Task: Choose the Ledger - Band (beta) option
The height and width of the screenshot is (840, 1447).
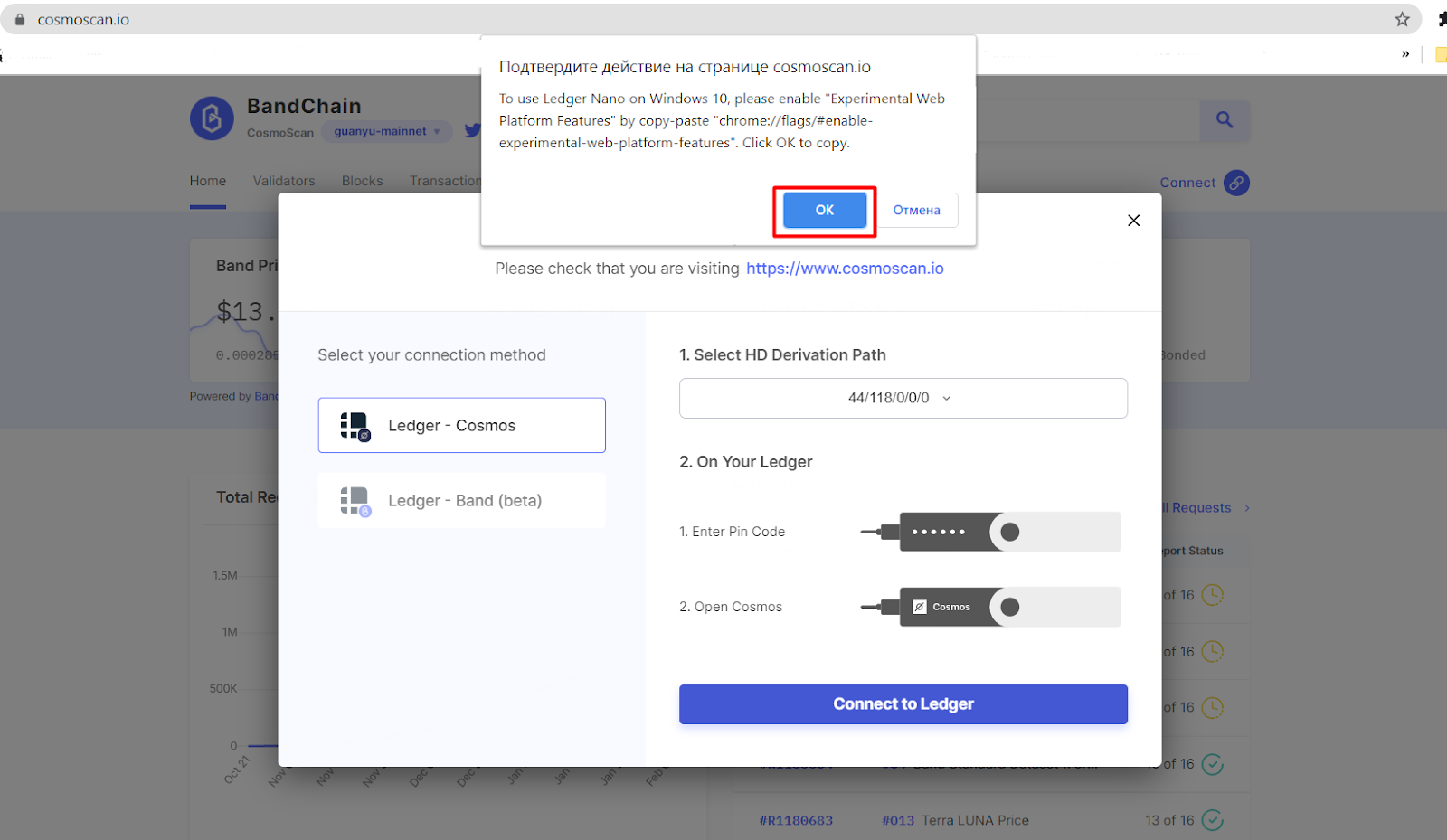Action: pos(461,500)
